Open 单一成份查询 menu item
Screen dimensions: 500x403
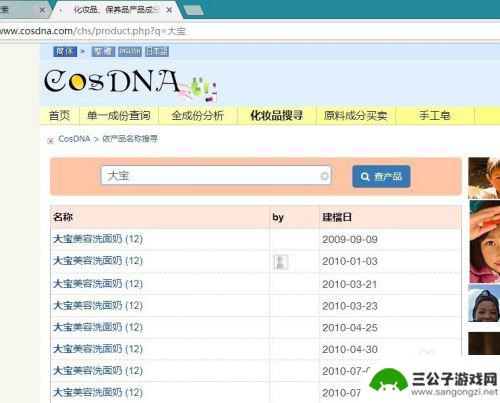[119, 116]
